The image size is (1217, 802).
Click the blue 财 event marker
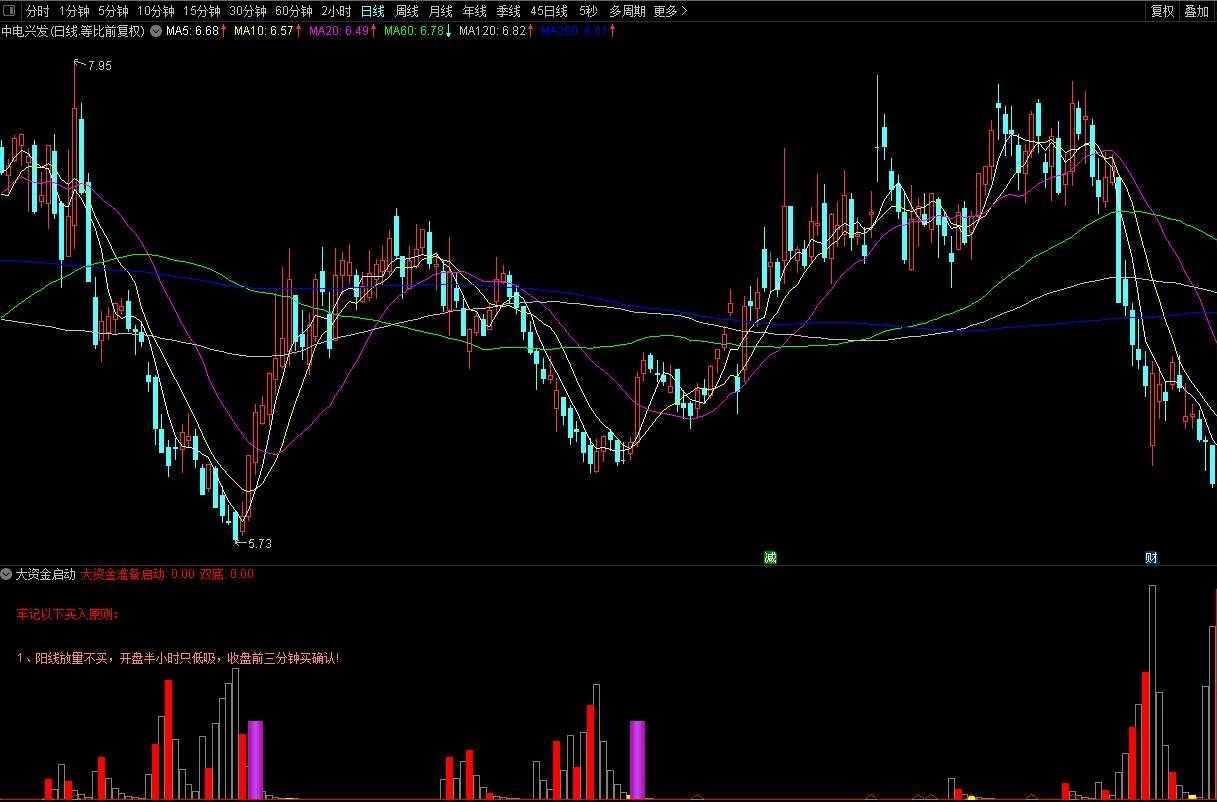(x=1151, y=557)
